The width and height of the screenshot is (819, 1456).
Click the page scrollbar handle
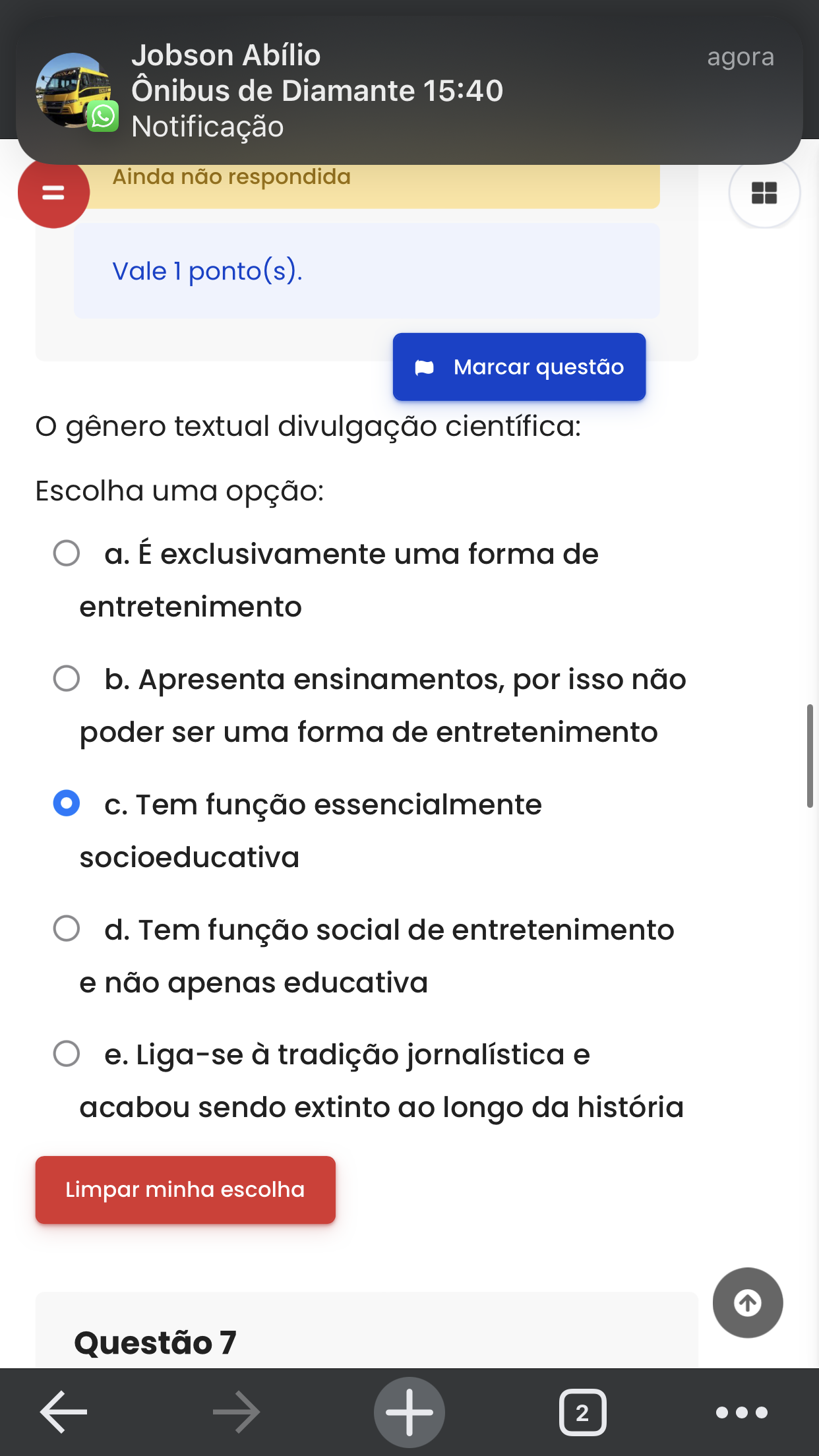click(x=810, y=756)
